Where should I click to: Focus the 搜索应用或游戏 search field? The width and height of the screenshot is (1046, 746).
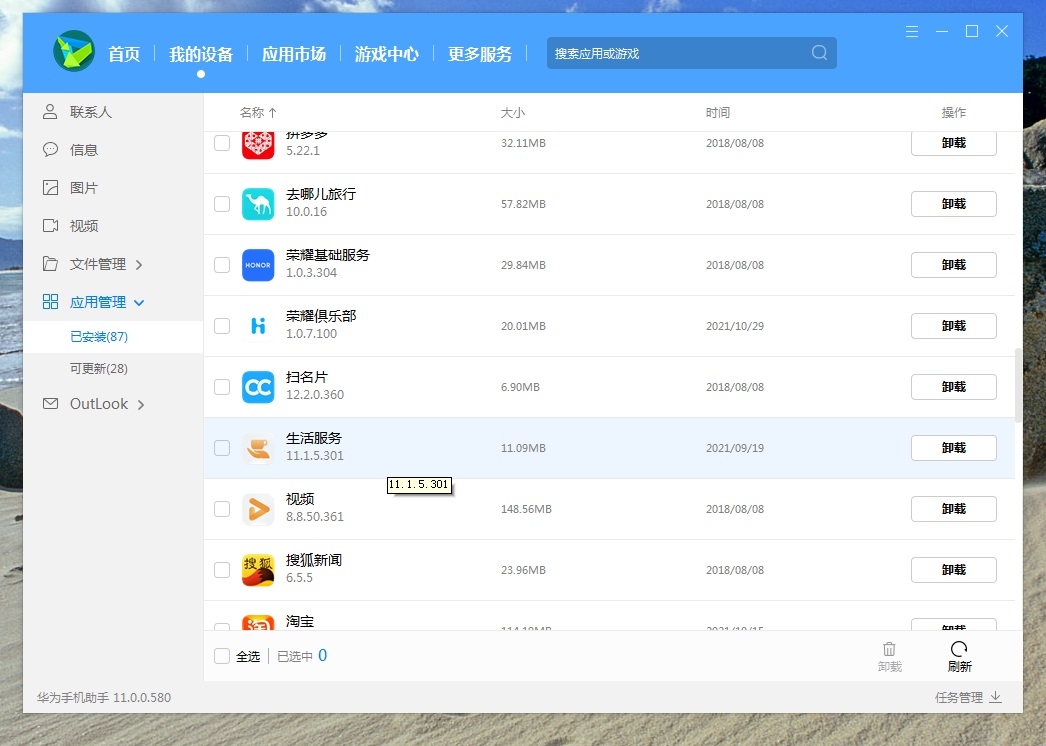click(x=691, y=53)
